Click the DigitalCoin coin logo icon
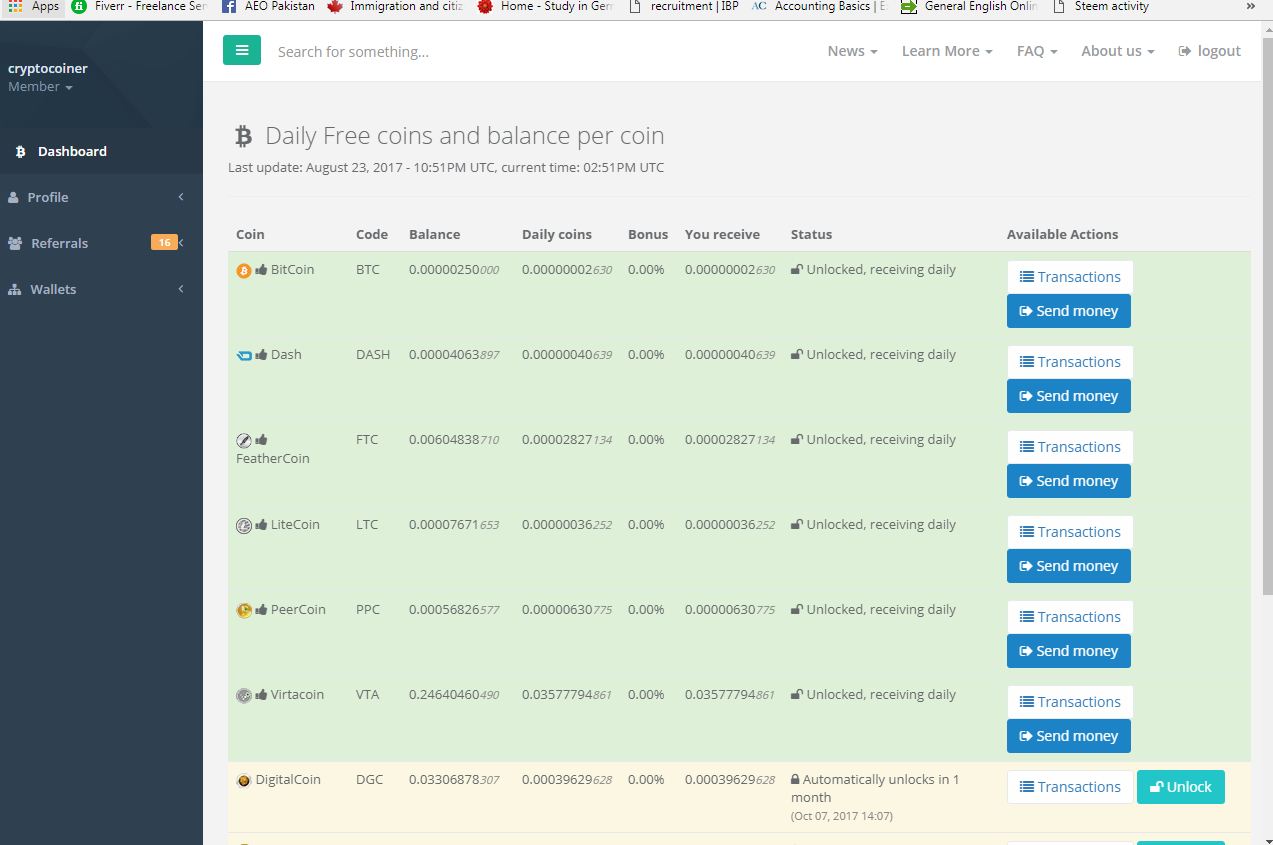The image size is (1273, 845). (244, 780)
